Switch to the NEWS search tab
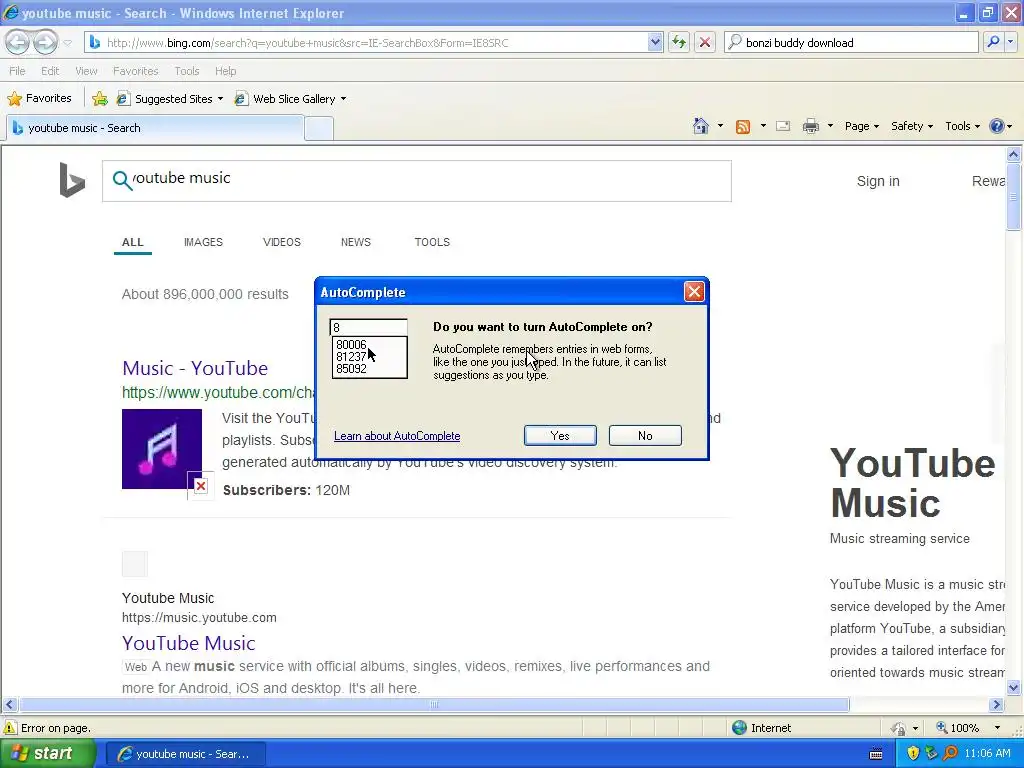Viewport: 1024px width, 768px height. (355, 242)
